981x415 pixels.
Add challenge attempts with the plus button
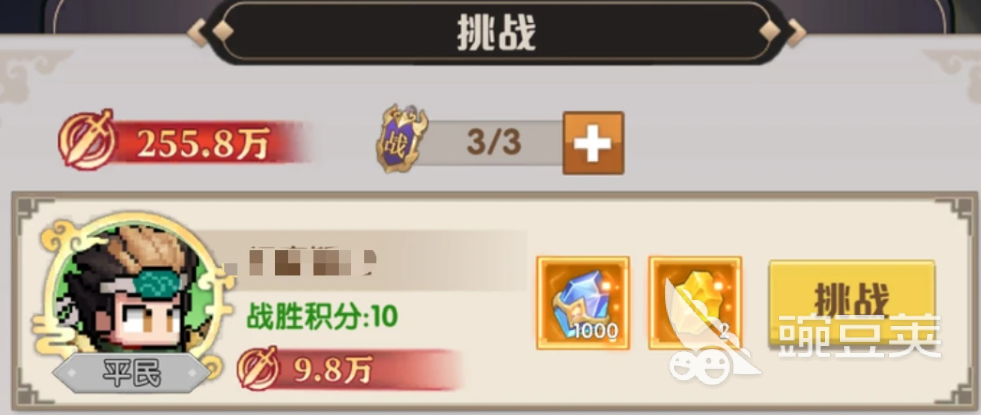593,143
